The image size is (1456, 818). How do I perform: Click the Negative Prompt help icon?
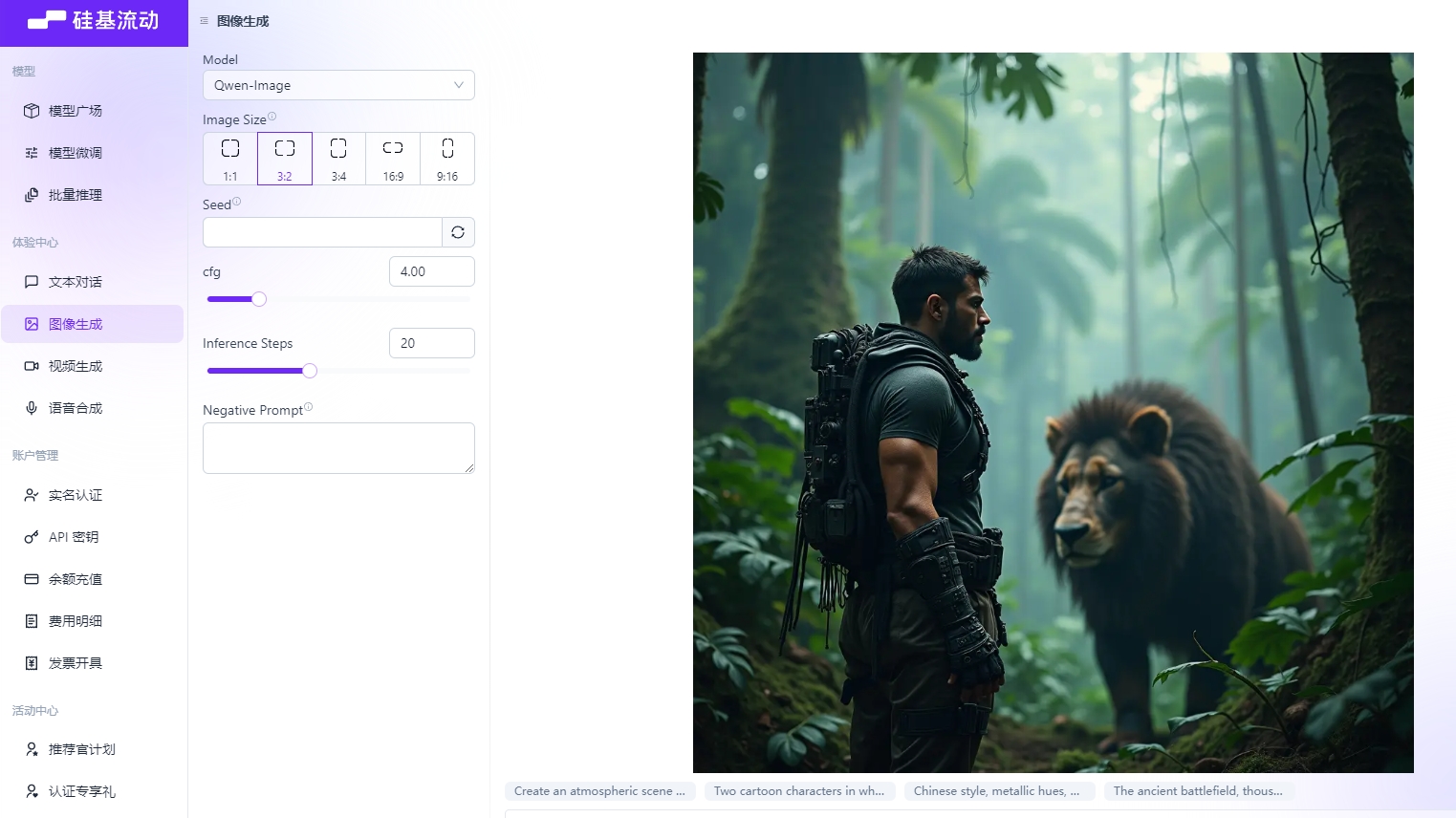[309, 407]
